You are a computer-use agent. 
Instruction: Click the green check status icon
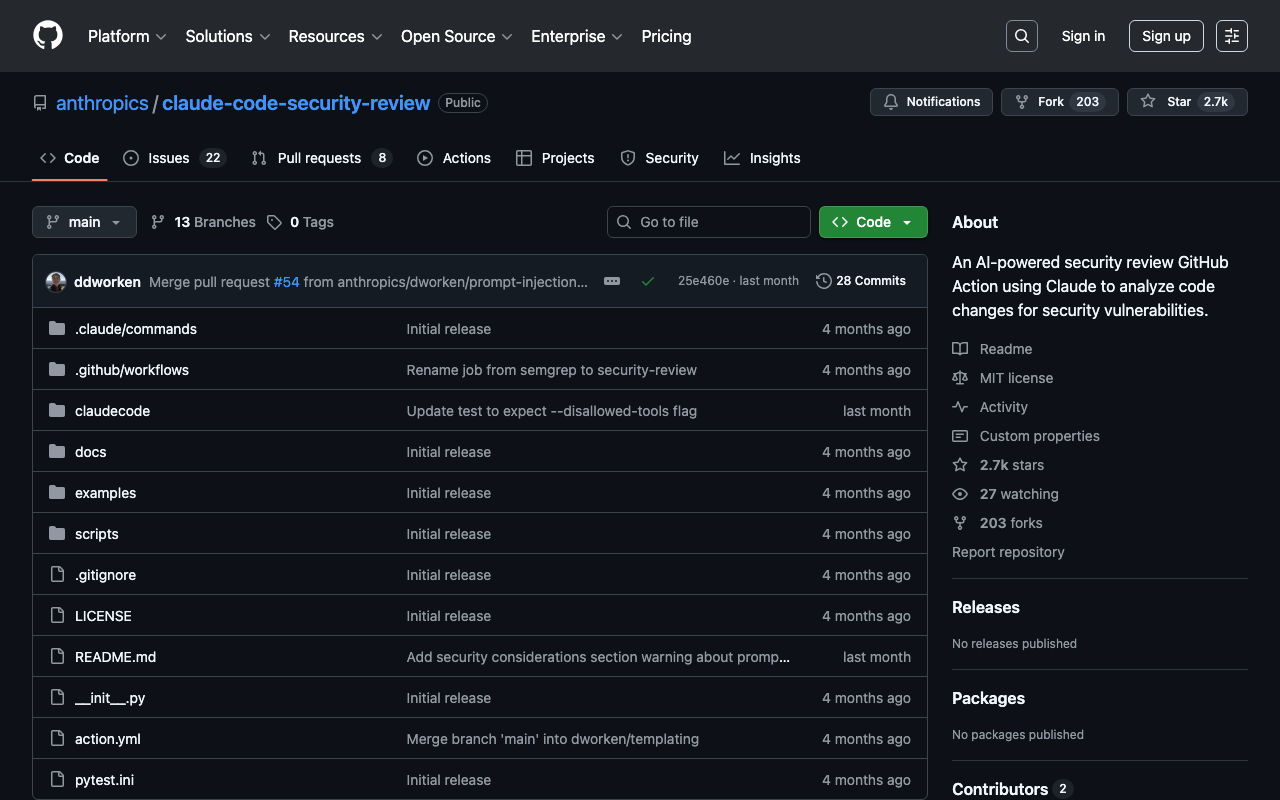[648, 281]
